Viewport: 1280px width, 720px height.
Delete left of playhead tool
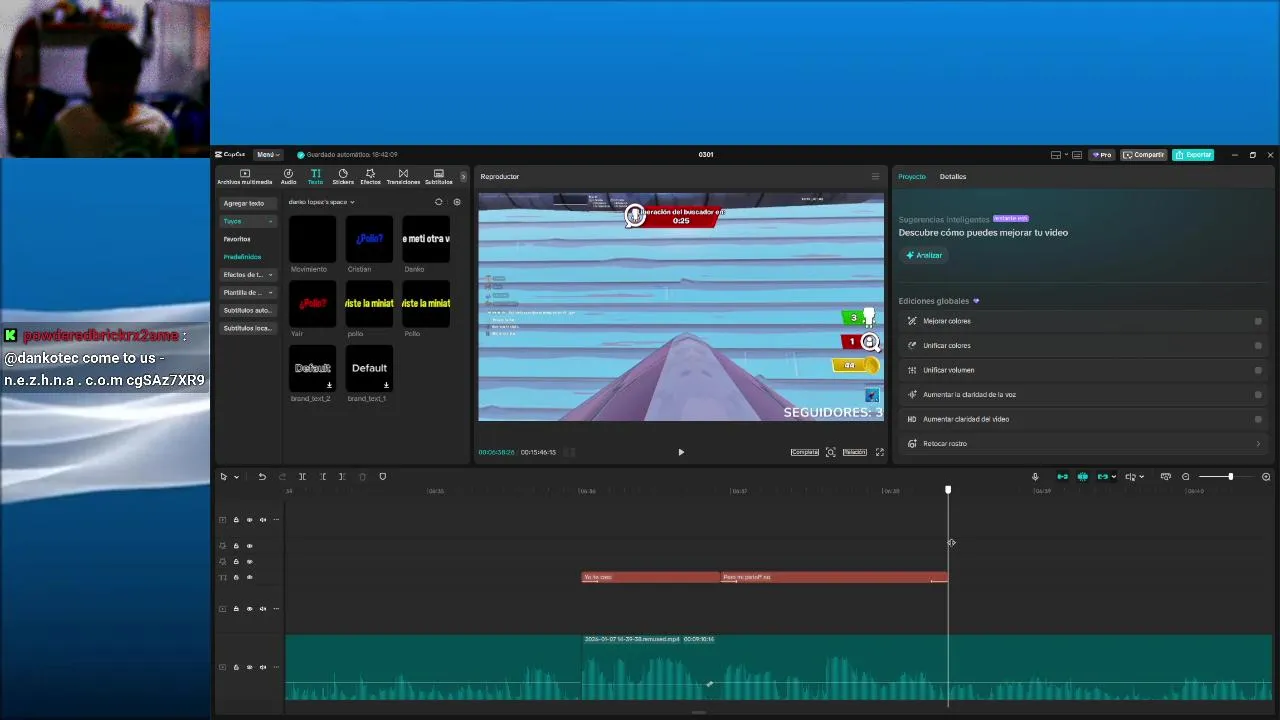pyautogui.click(x=323, y=477)
